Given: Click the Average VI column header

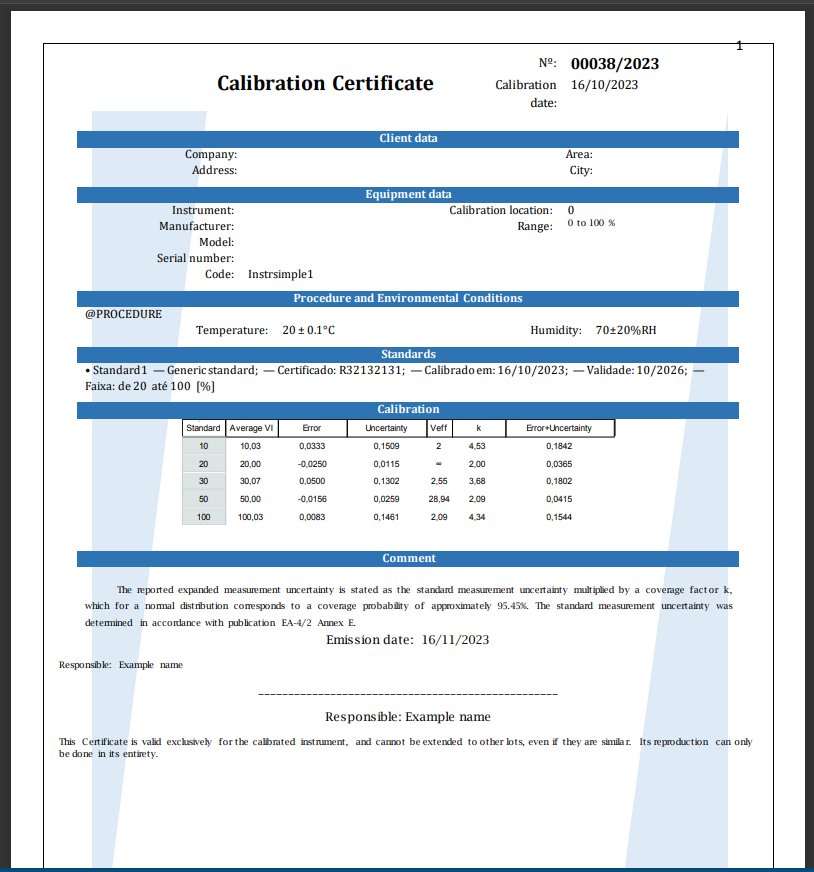Looking at the screenshot, I should [251, 428].
